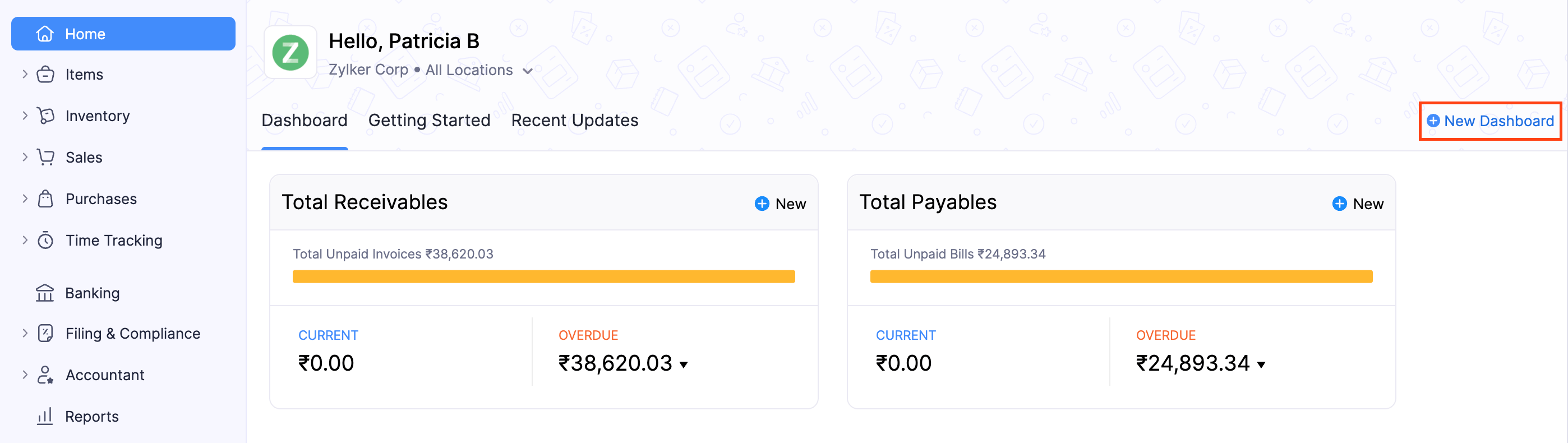Open the overdue payables ₹24,893.34 dropdown
The height and width of the screenshot is (443, 1568).
[x=1261, y=364]
